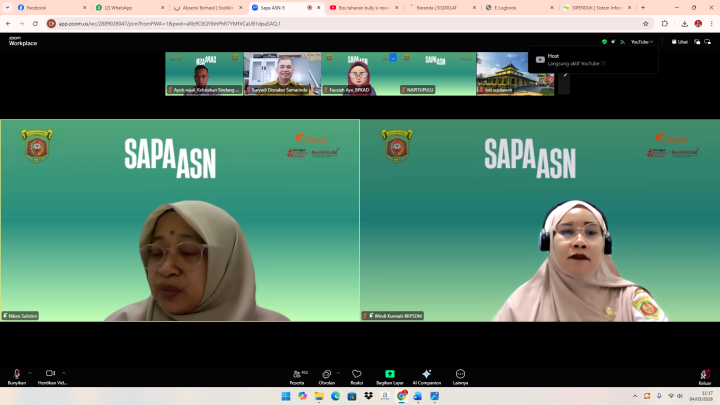Click the Keluar leave meeting button
Screen dimensions: 720x405
click(705, 377)
